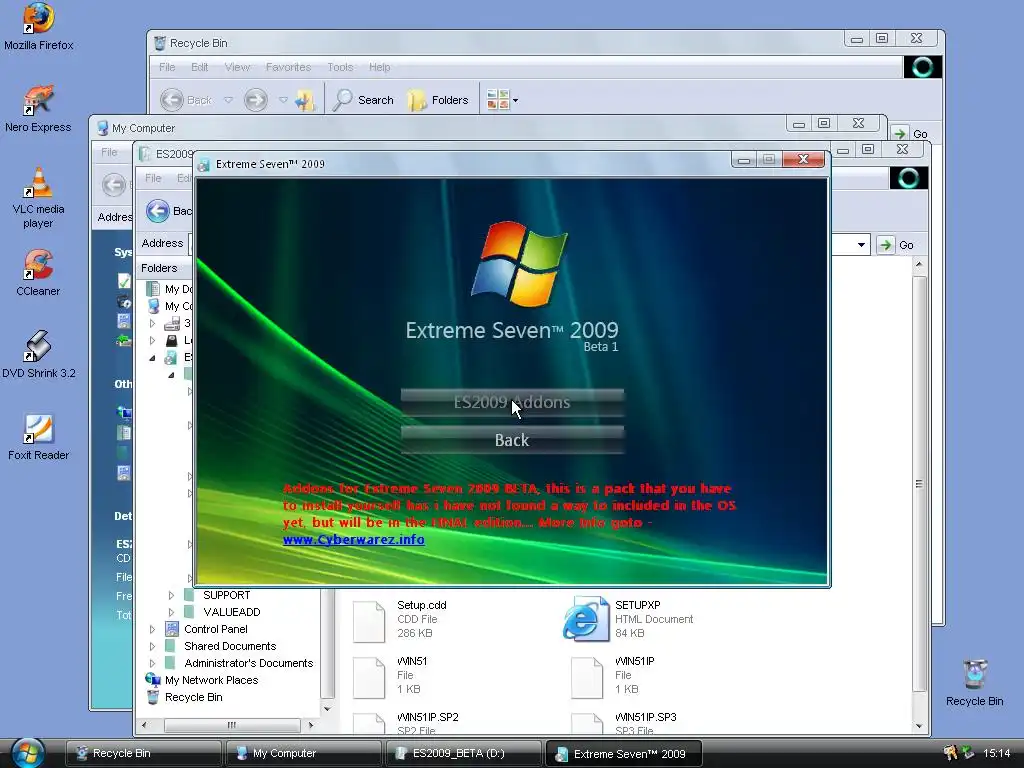The width and height of the screenshot is (1024, 768).
Task: Open address bar dropdown in ES2009_BETA window
Action: click(x=861, y=245)
